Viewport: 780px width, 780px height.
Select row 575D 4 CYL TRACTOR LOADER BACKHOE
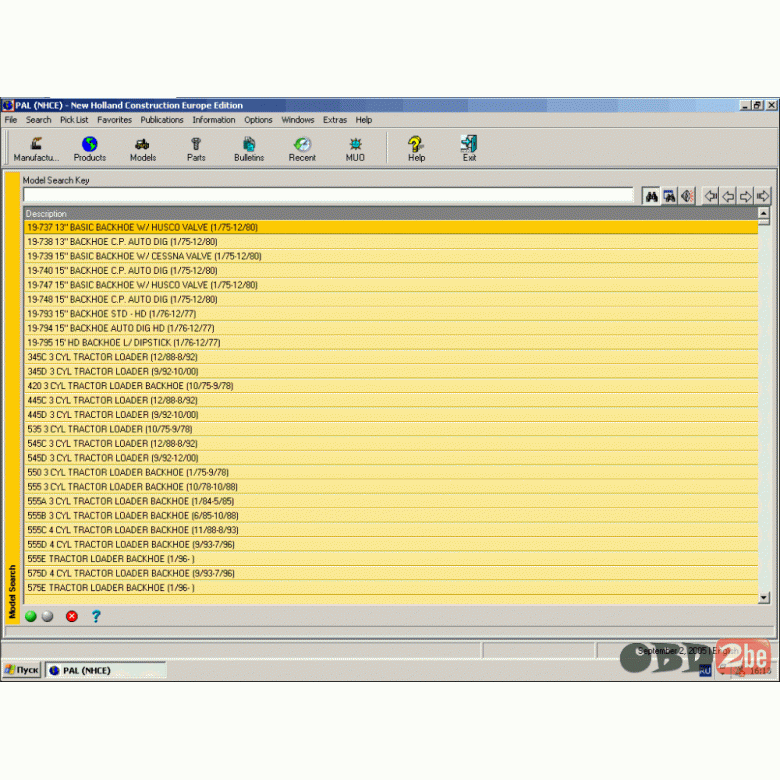tap(390, 574)
